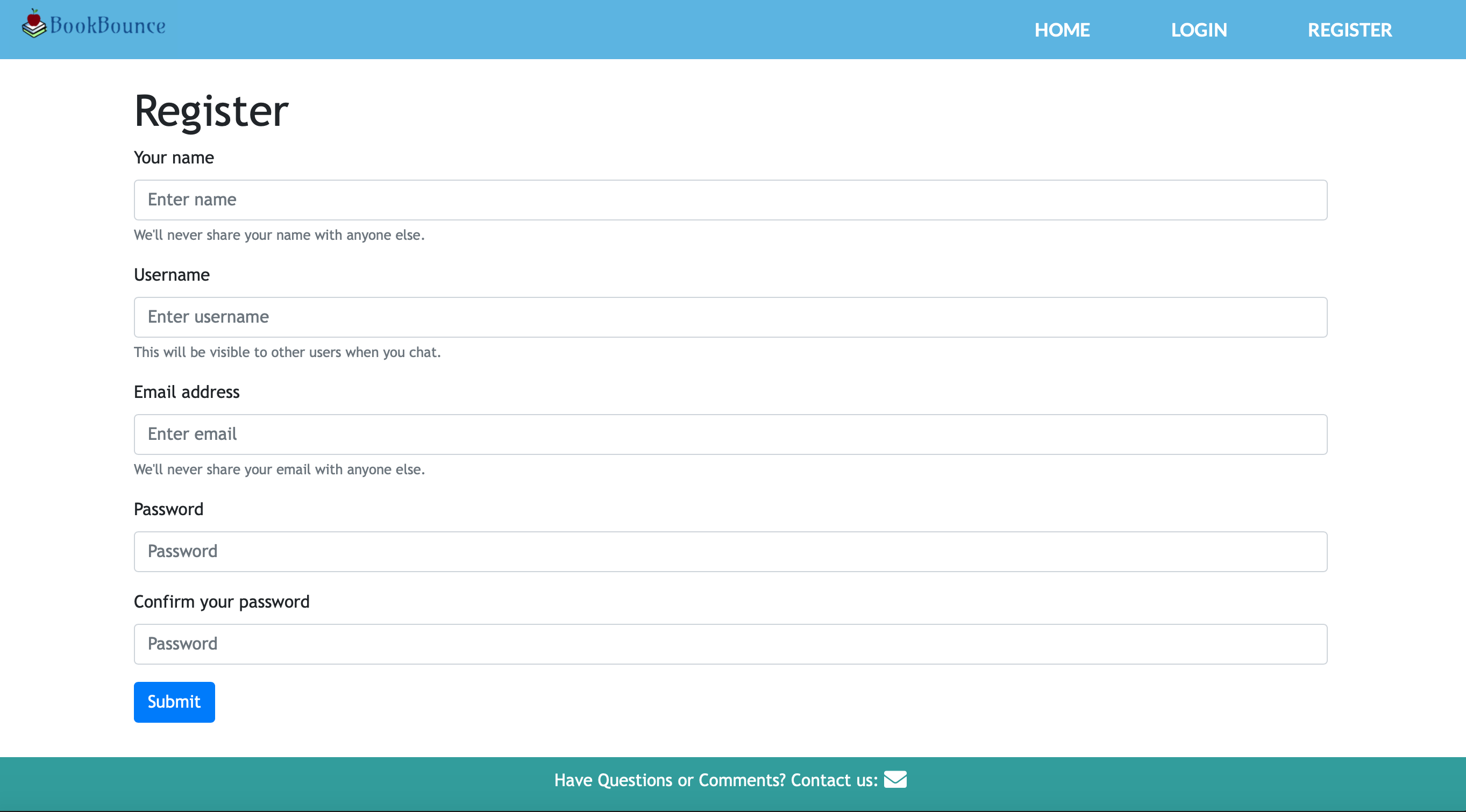Open the HOME navigation item

pos(1062,30)
